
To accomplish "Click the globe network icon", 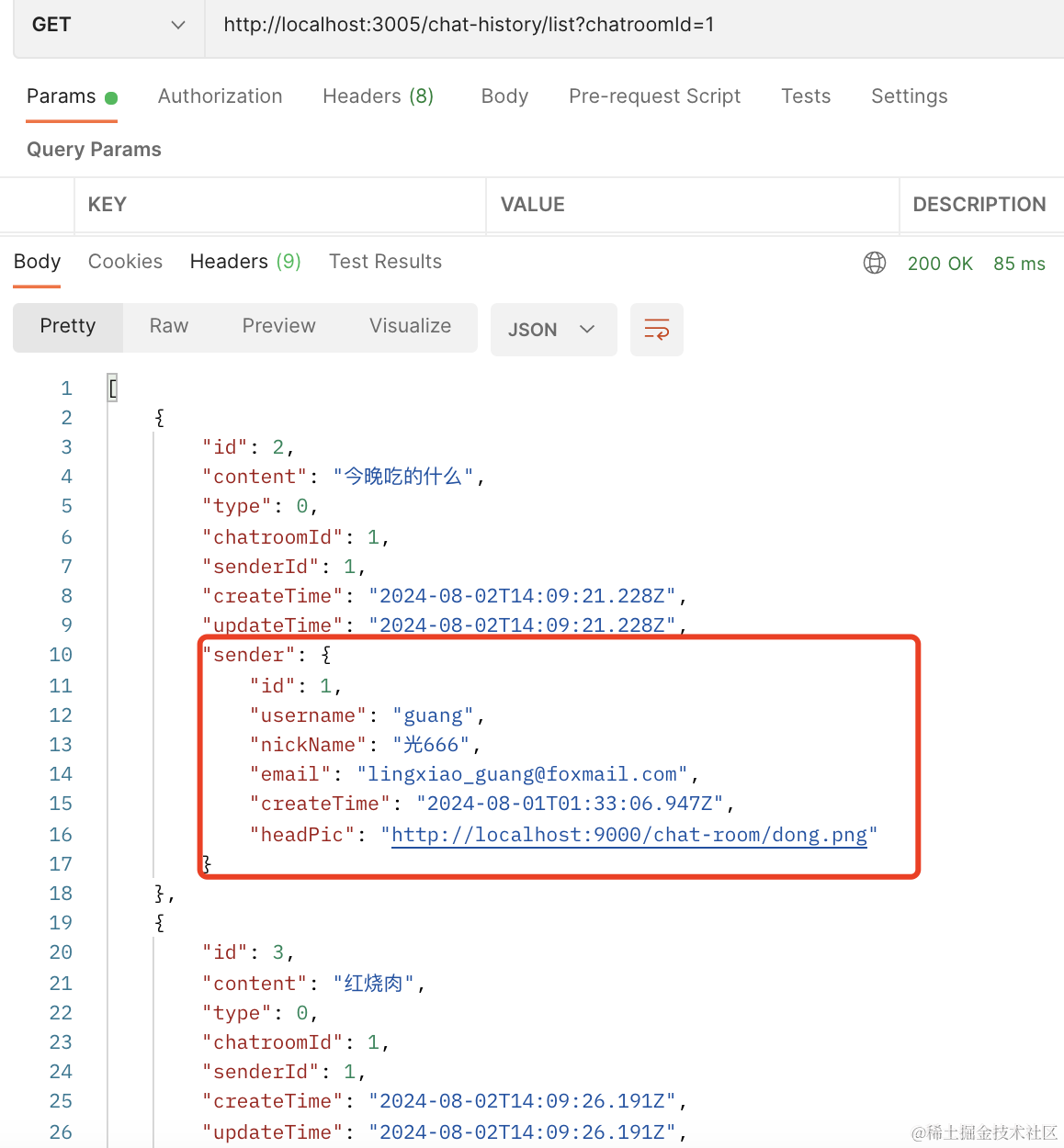I will [875, 264].
